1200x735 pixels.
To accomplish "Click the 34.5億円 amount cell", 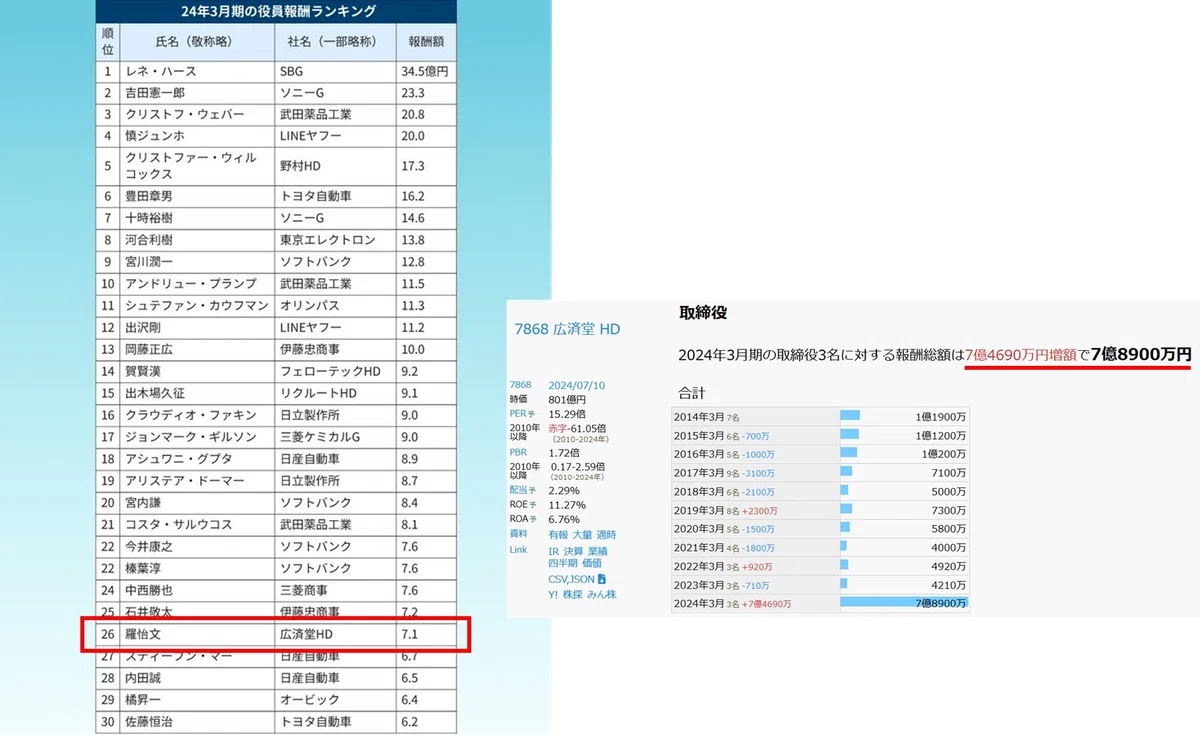I will (x=424, y=72).
